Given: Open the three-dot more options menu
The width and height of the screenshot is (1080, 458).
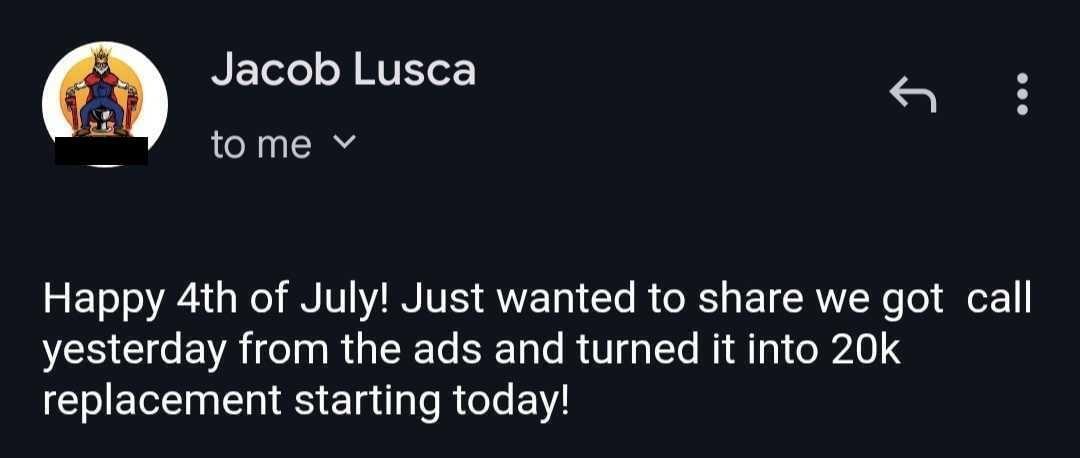Looking at the screenshot, I should pyautogui.click(x=1021, y=95).
